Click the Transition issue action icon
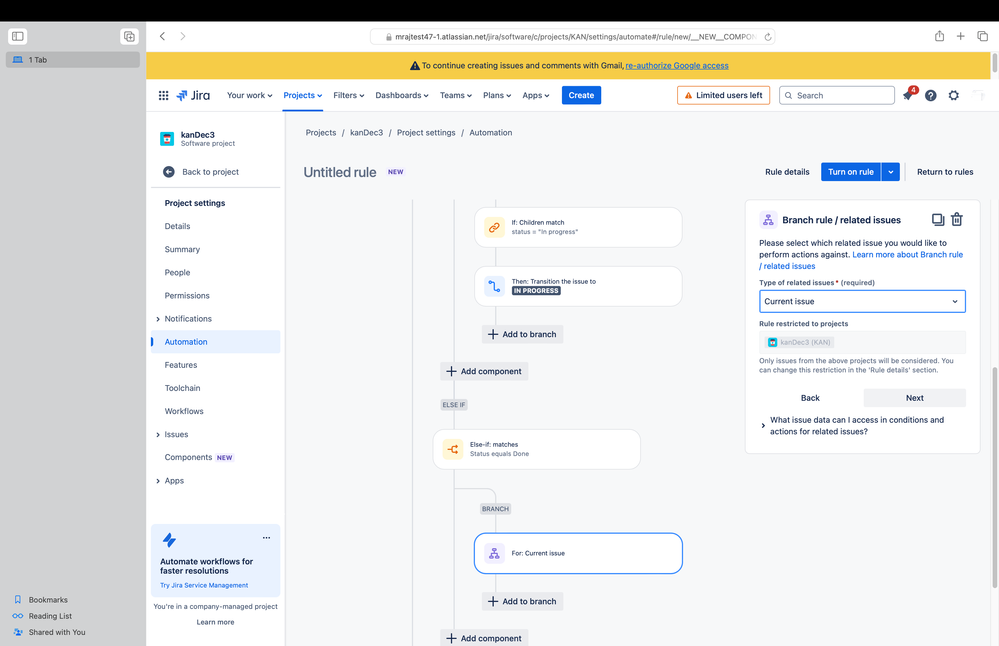The width and height of the screenshot is (999, 646). coord(494,286)
